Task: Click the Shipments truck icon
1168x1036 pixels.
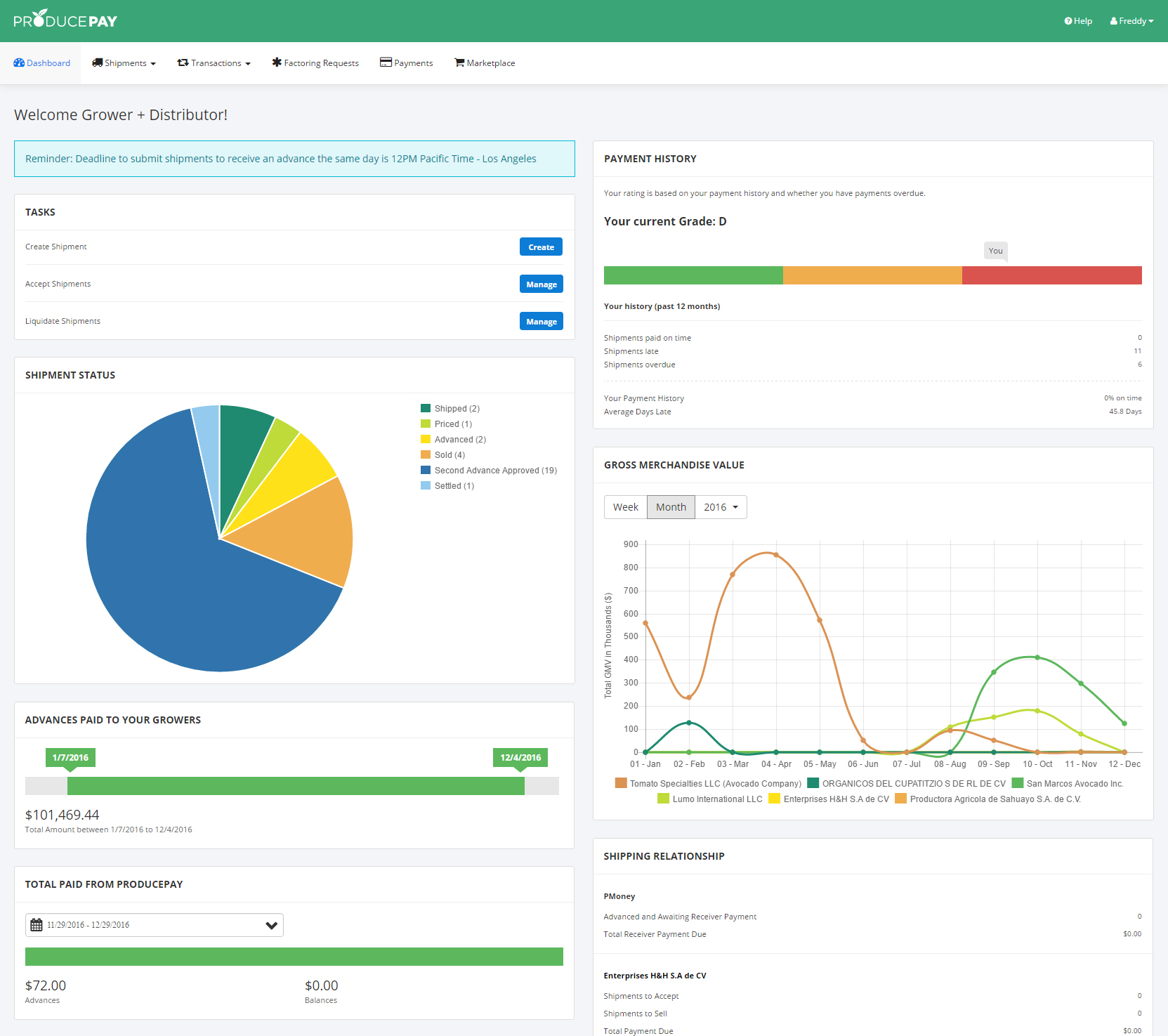Action: pos(97,63)
